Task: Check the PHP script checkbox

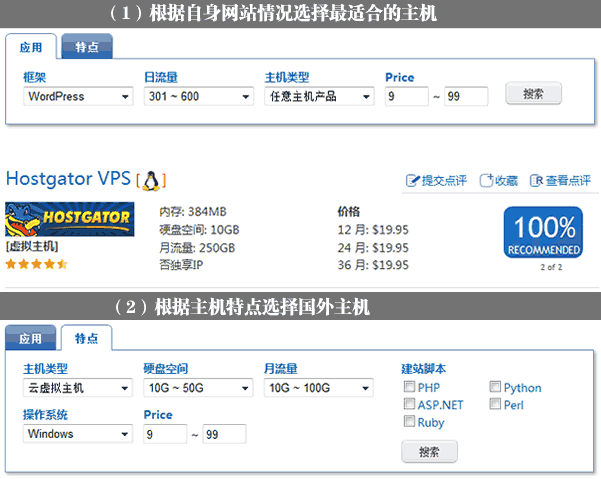Action: [x=409, y=387]
